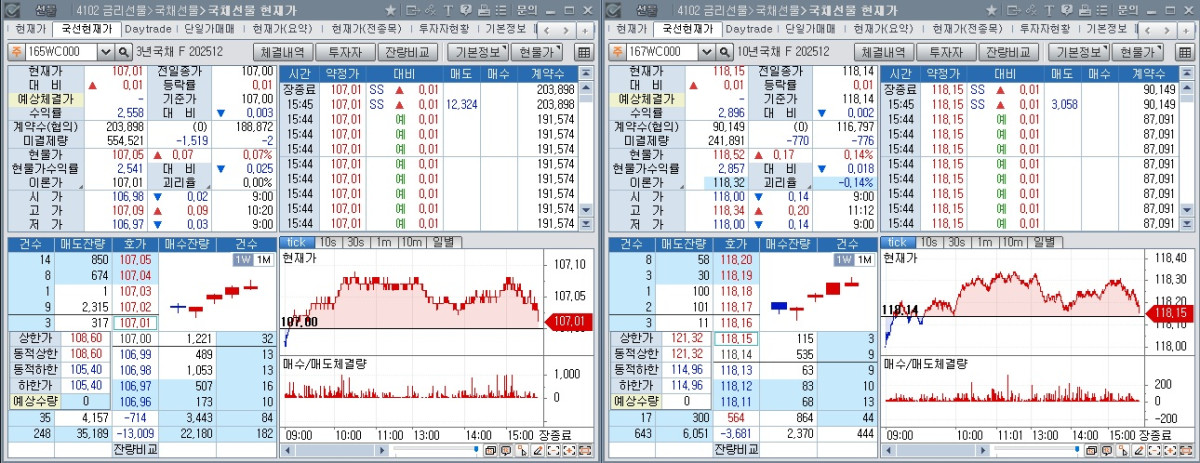Add tab with plus button in left window

[585, 30]
